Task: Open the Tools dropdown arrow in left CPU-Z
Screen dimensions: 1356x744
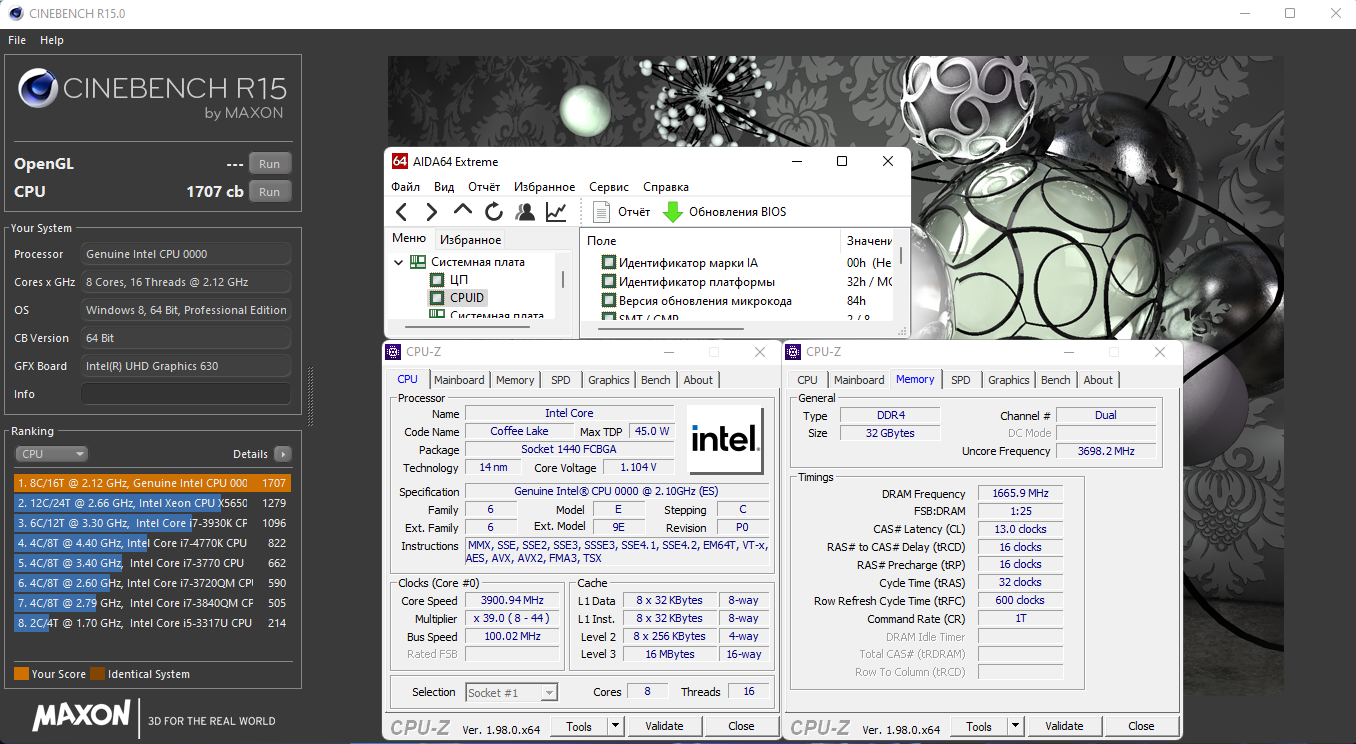Action: tap(615, 726)
